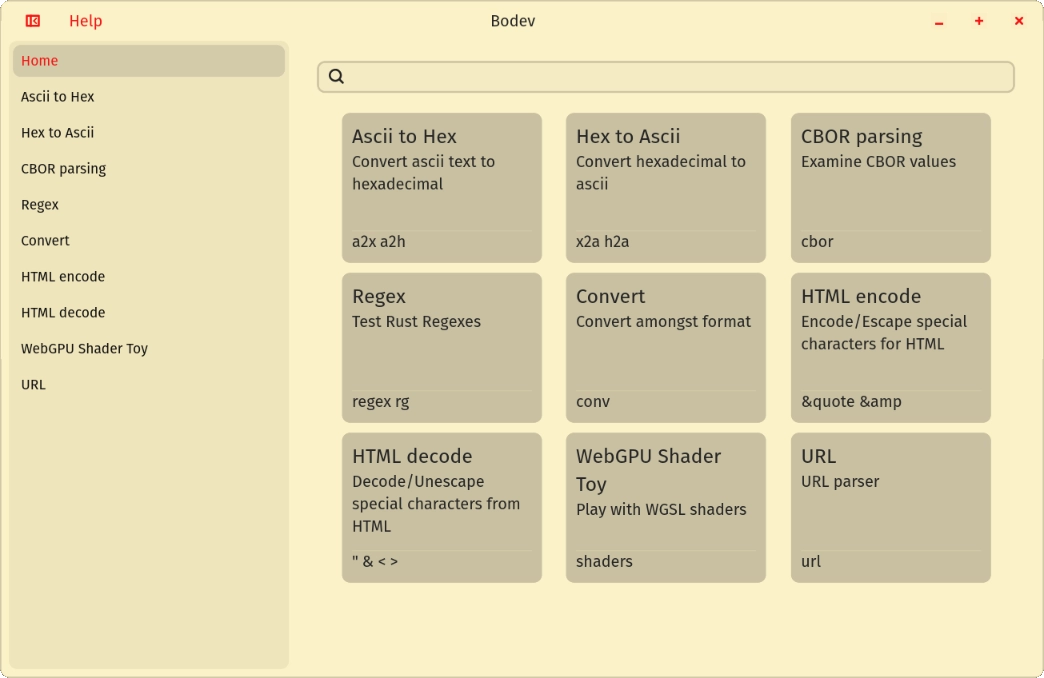Select WebGPU Shader Toy sidebar entry
This screenshot has width=1044, height=678.
pyautogui.click(x=84, y=349)
